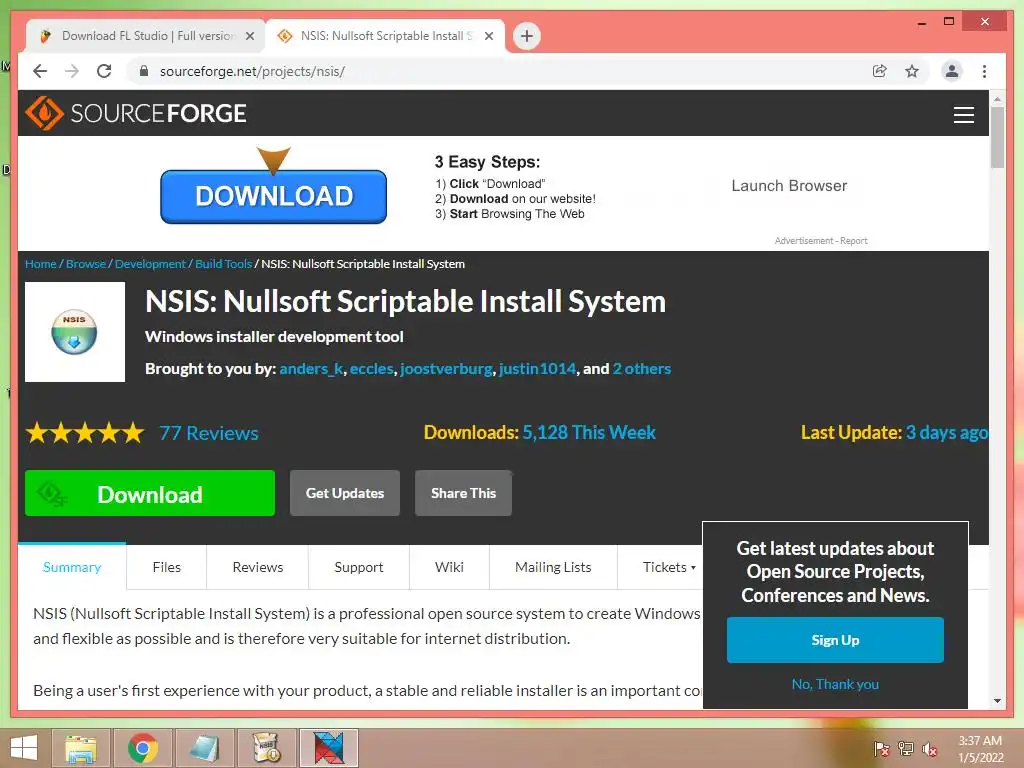Click the muted volume tray icon

930,749
